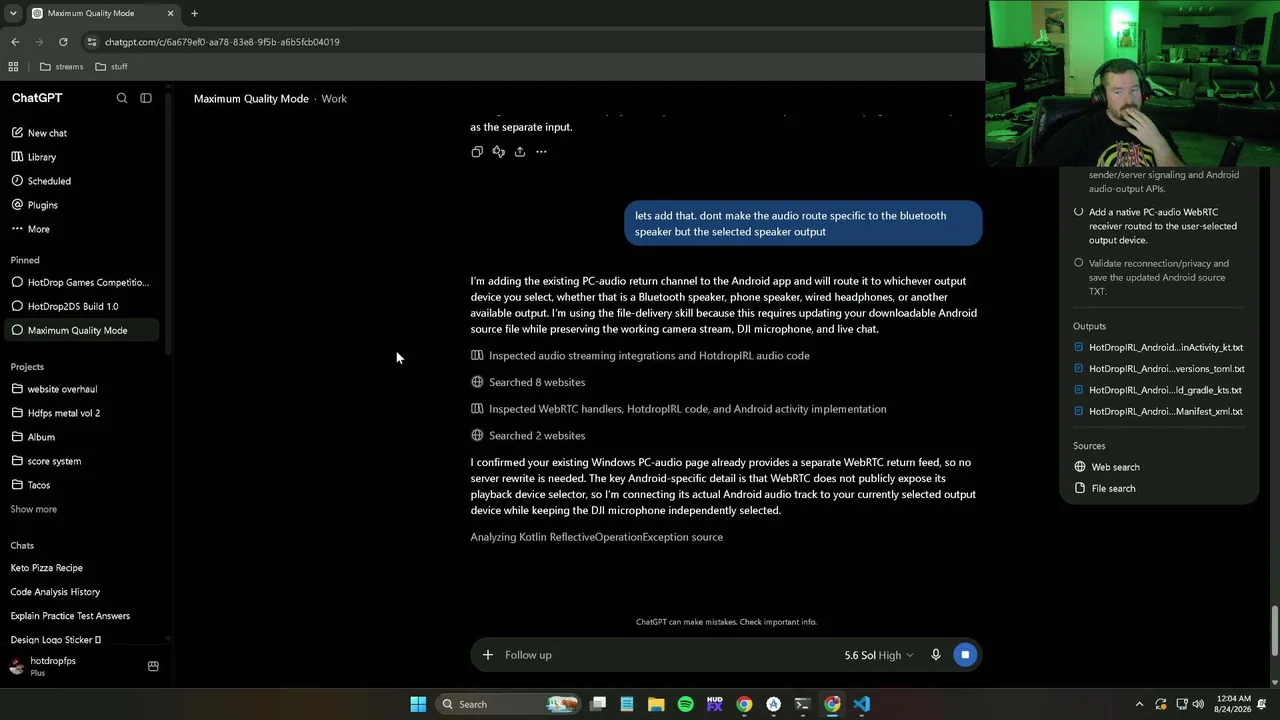
Task: Expand Inspected WebRTC handlers step
Action: [678, 409]
